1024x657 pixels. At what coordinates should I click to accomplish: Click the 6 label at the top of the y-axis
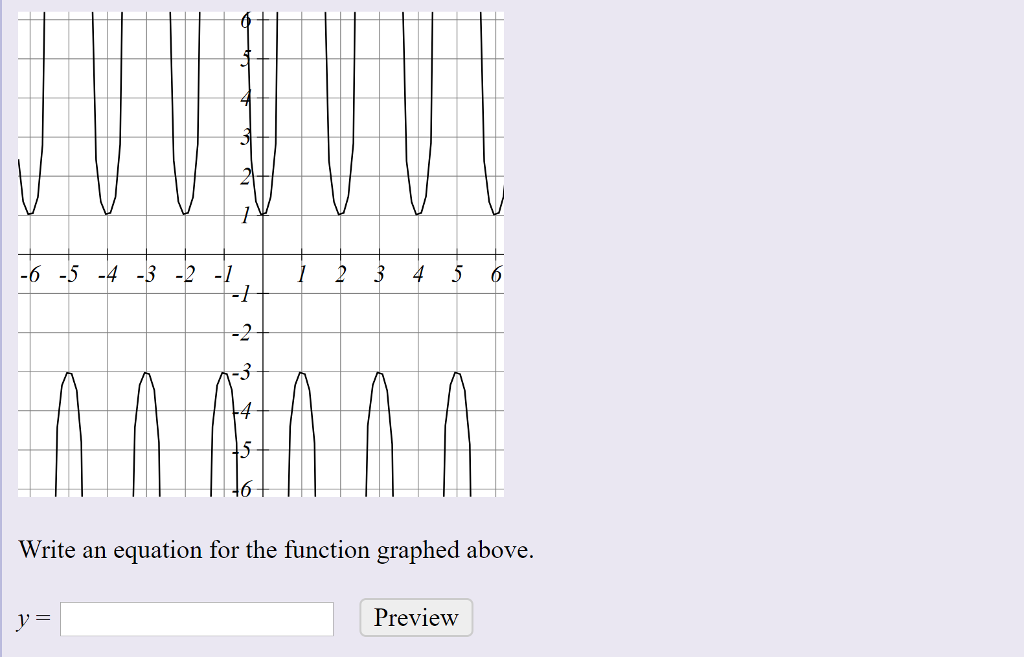tap(245, 20)
